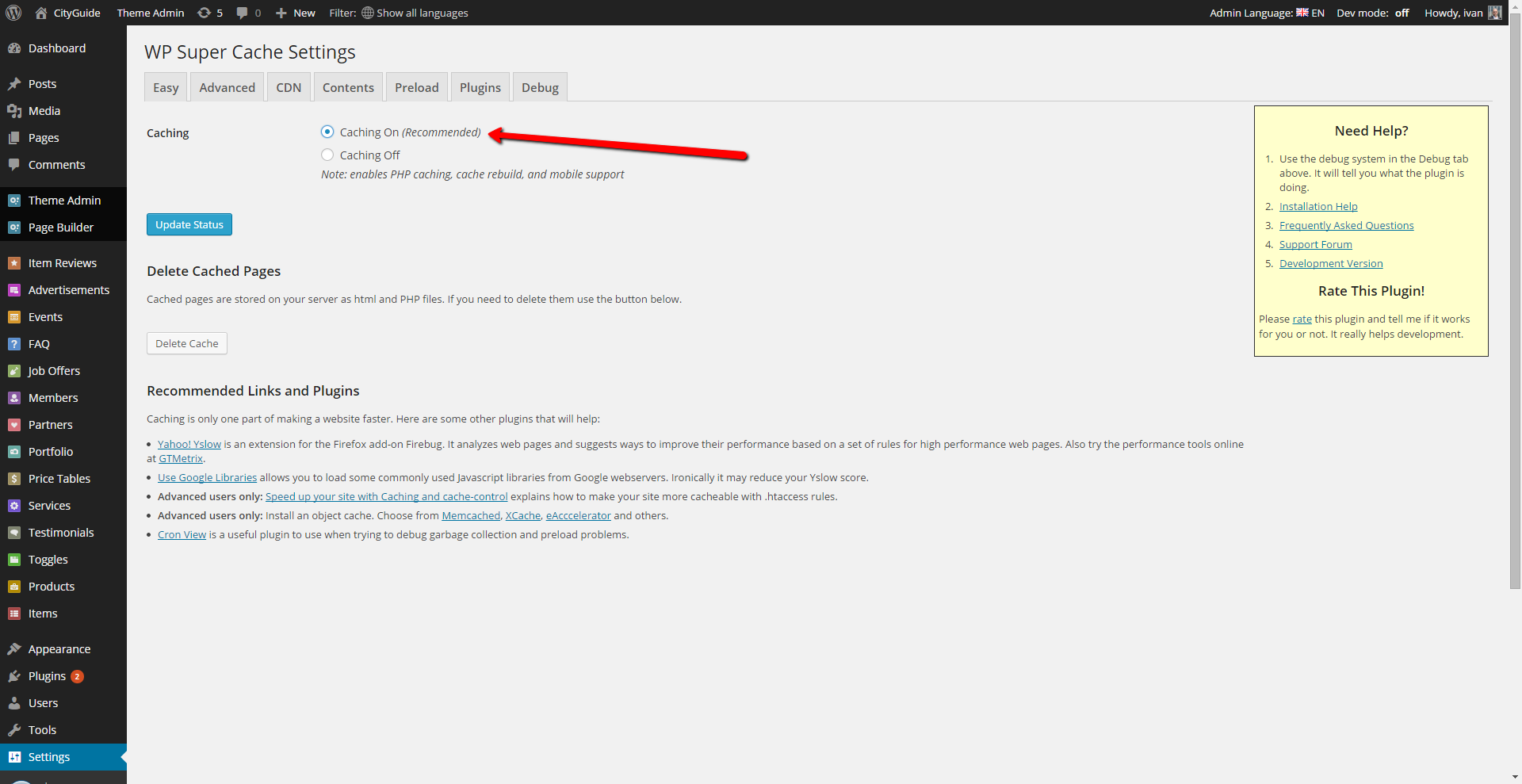Click the Plugins update count badge 2
This screenshot has width=1522, height=784.
[x=77, y=676]
